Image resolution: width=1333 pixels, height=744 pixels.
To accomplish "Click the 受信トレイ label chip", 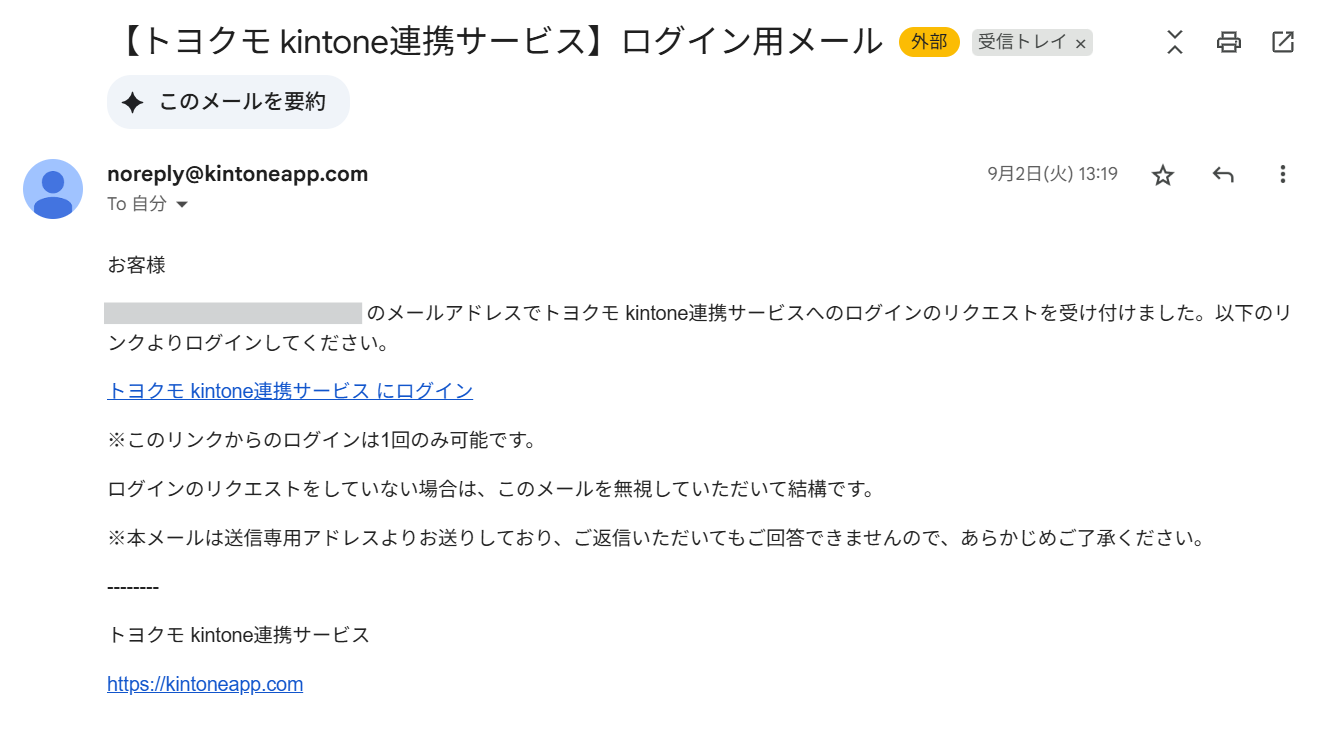I will [1020, 42].
